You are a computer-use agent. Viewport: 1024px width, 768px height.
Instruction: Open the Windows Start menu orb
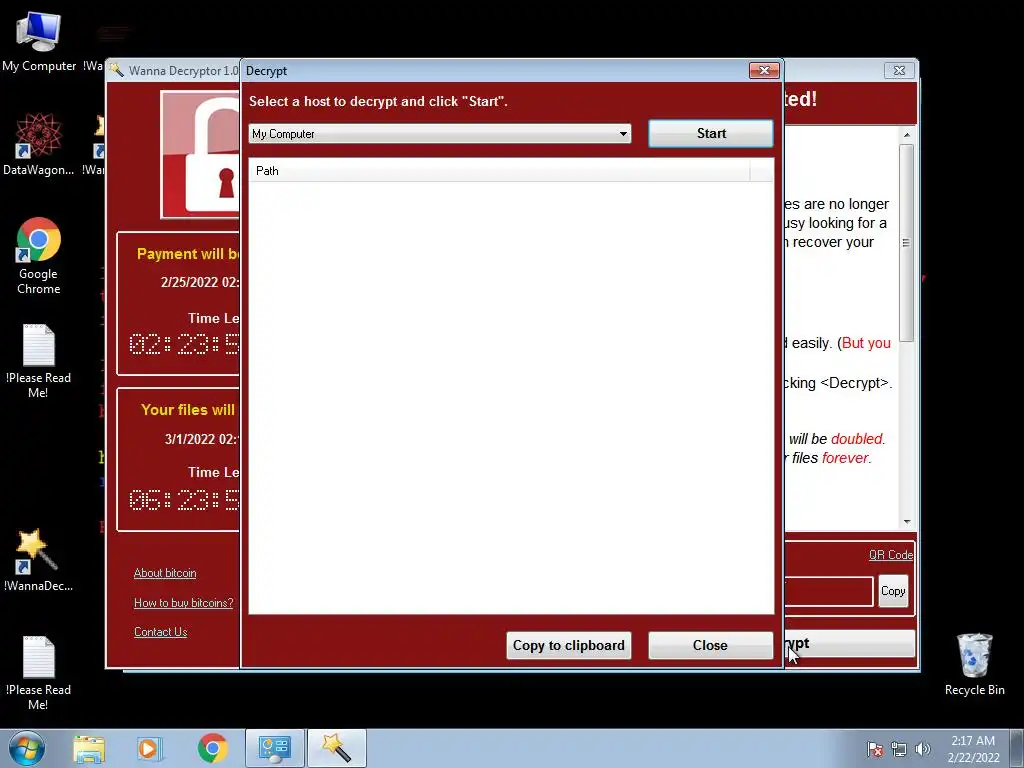(27, 748)
